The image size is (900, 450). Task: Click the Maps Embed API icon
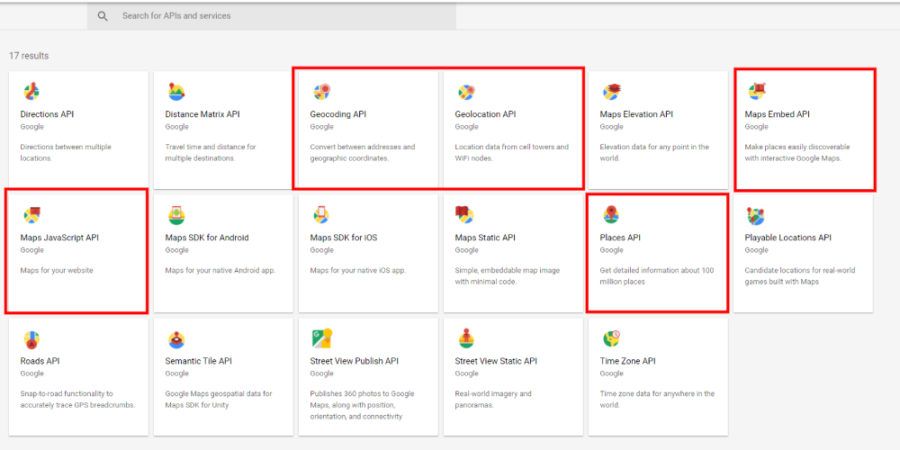point(757,91)
